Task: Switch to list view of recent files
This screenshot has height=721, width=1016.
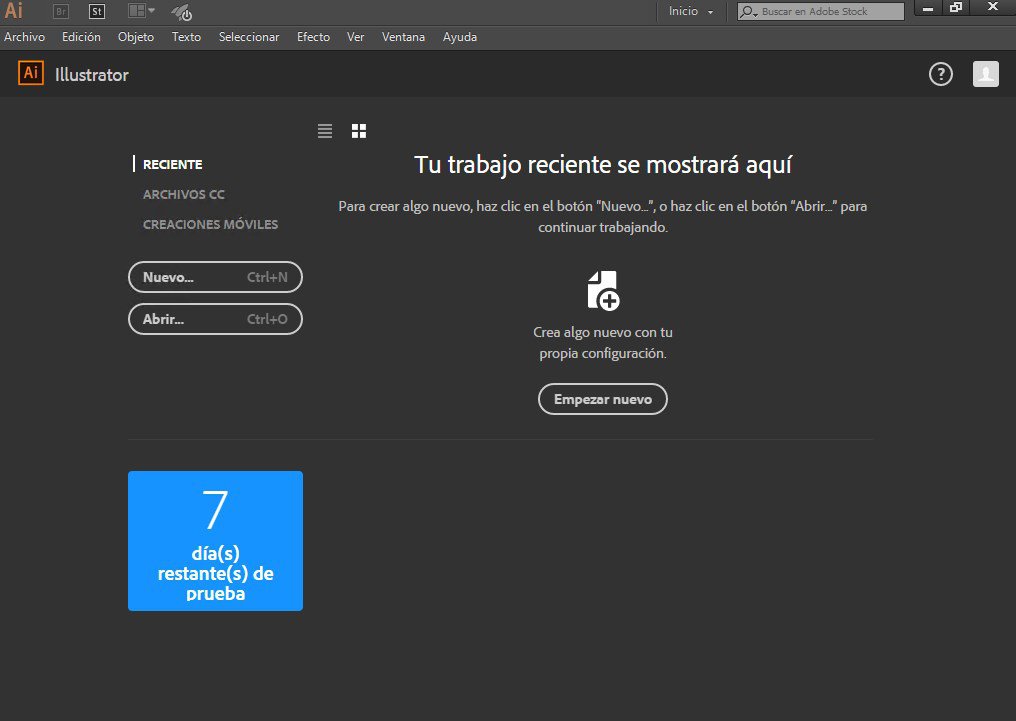Action: click(325, 131)
